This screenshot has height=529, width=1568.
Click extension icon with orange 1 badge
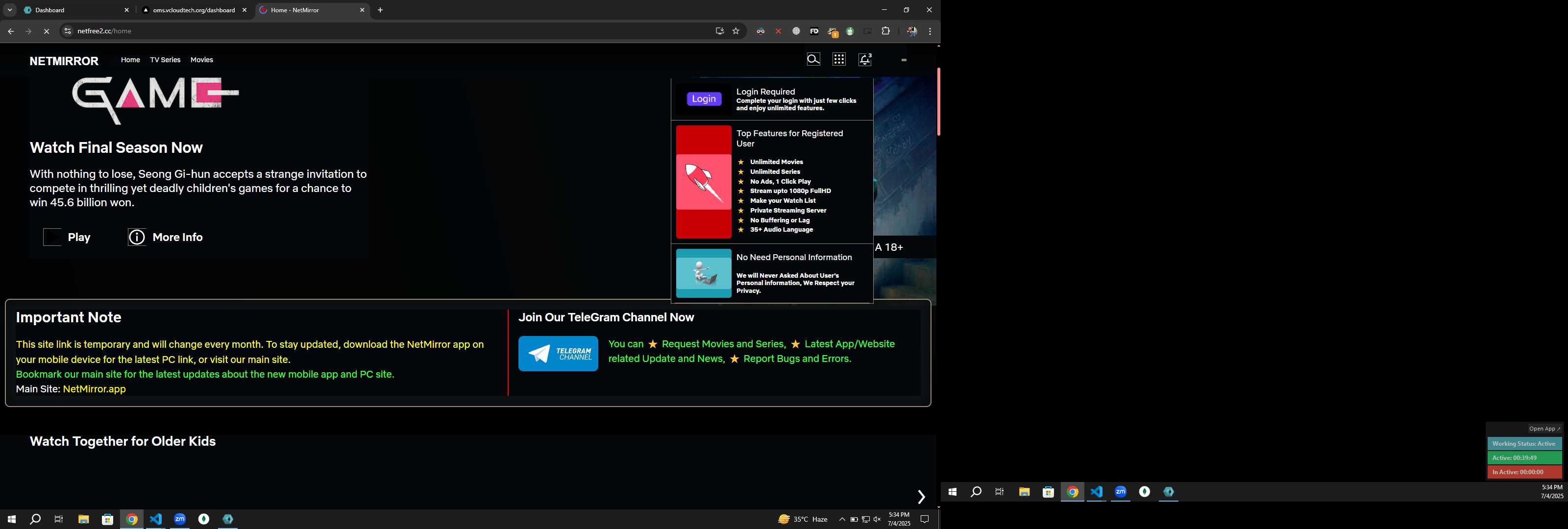tap(833, 32)
